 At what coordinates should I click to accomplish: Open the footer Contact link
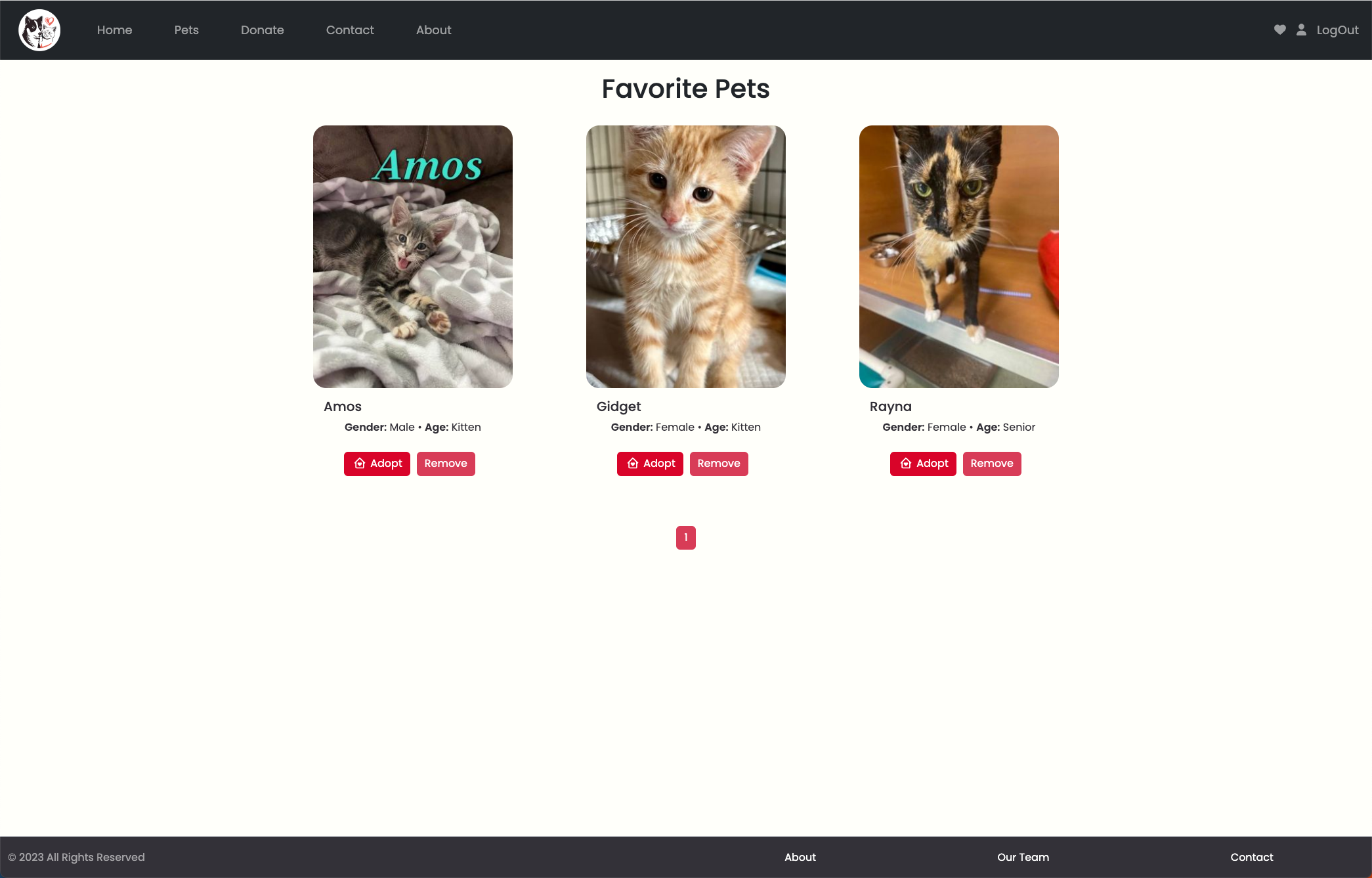pyautogui.click(x=1251, y=857)
